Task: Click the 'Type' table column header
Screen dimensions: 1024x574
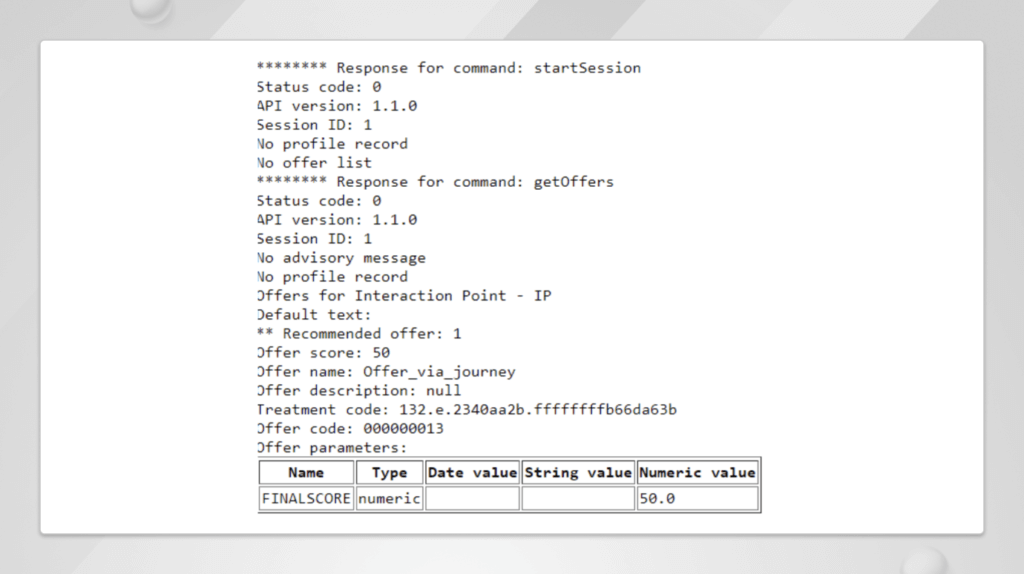Action: pyautogui.click(x=389, y=473)
